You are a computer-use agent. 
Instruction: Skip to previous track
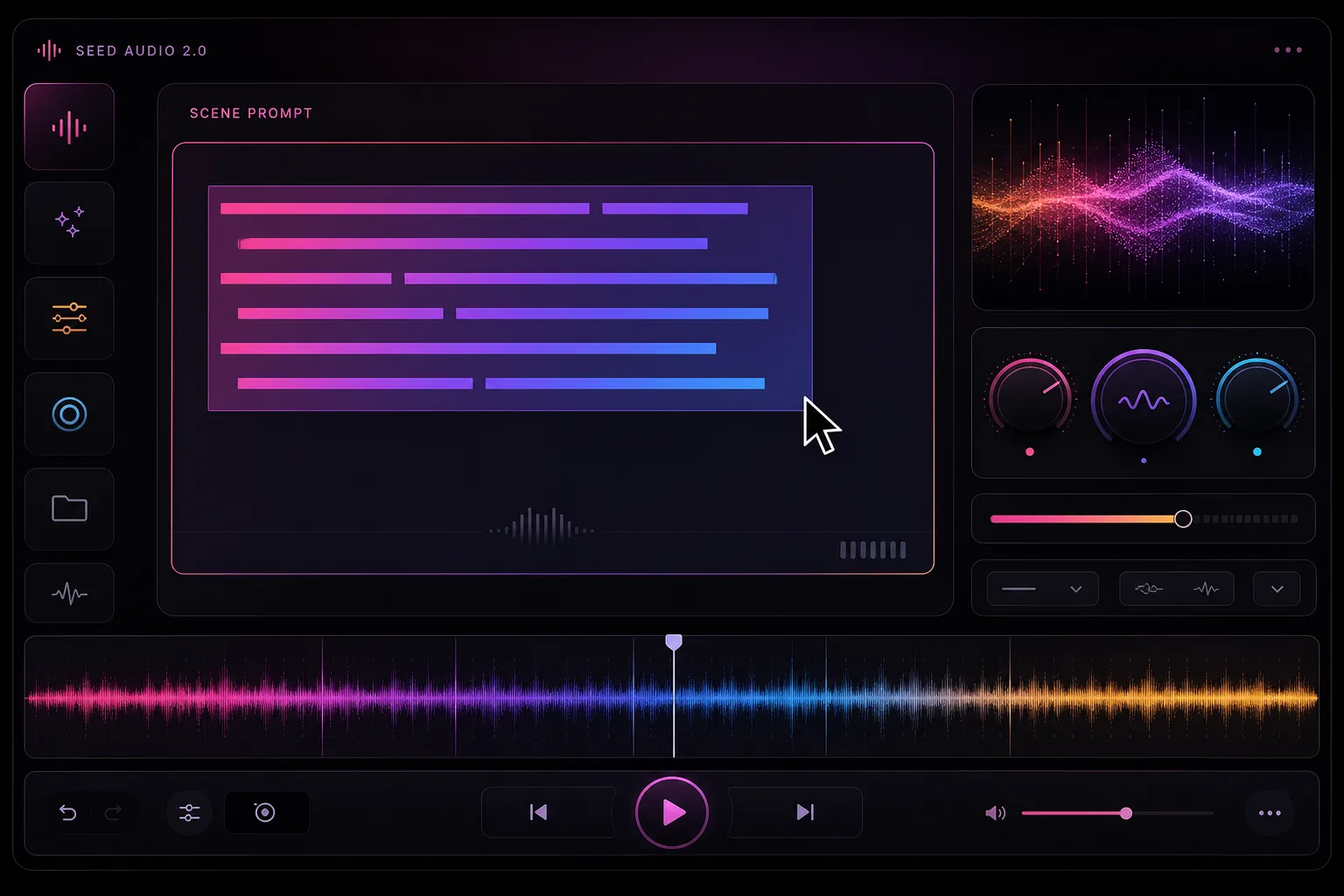(539, 813)
